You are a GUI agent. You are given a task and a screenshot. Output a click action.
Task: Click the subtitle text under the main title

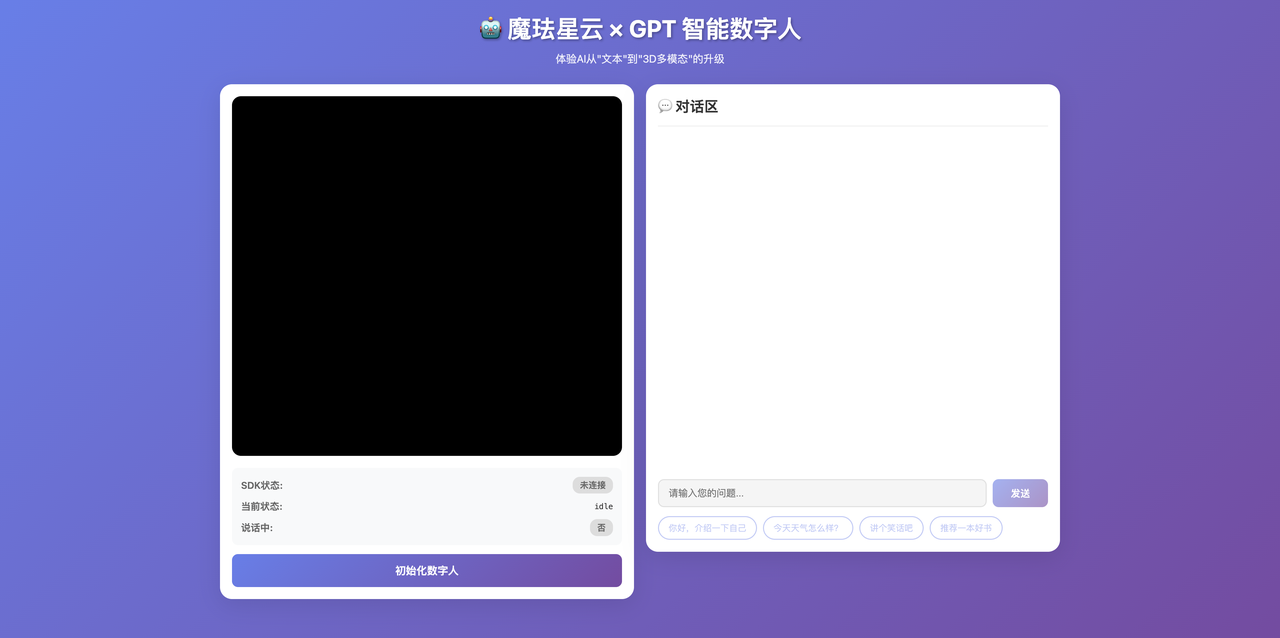point(640,59)
